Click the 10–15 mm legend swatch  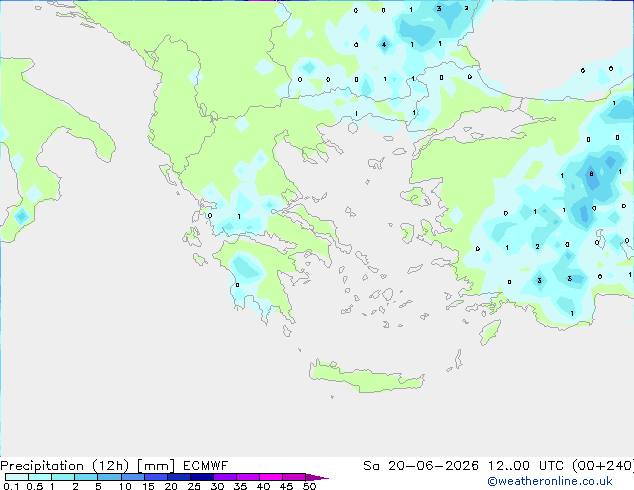tap(132, 477)
